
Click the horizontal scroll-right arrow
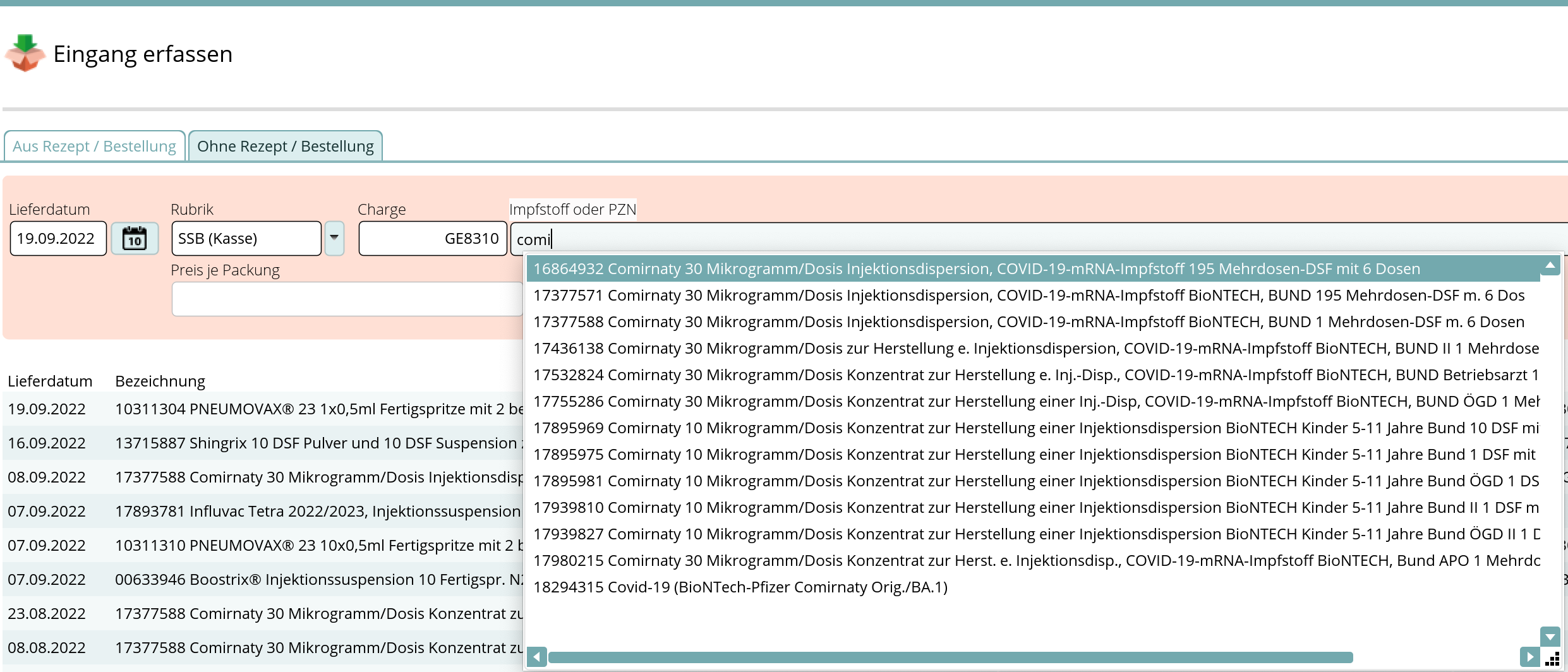(x=1529, y=657)
